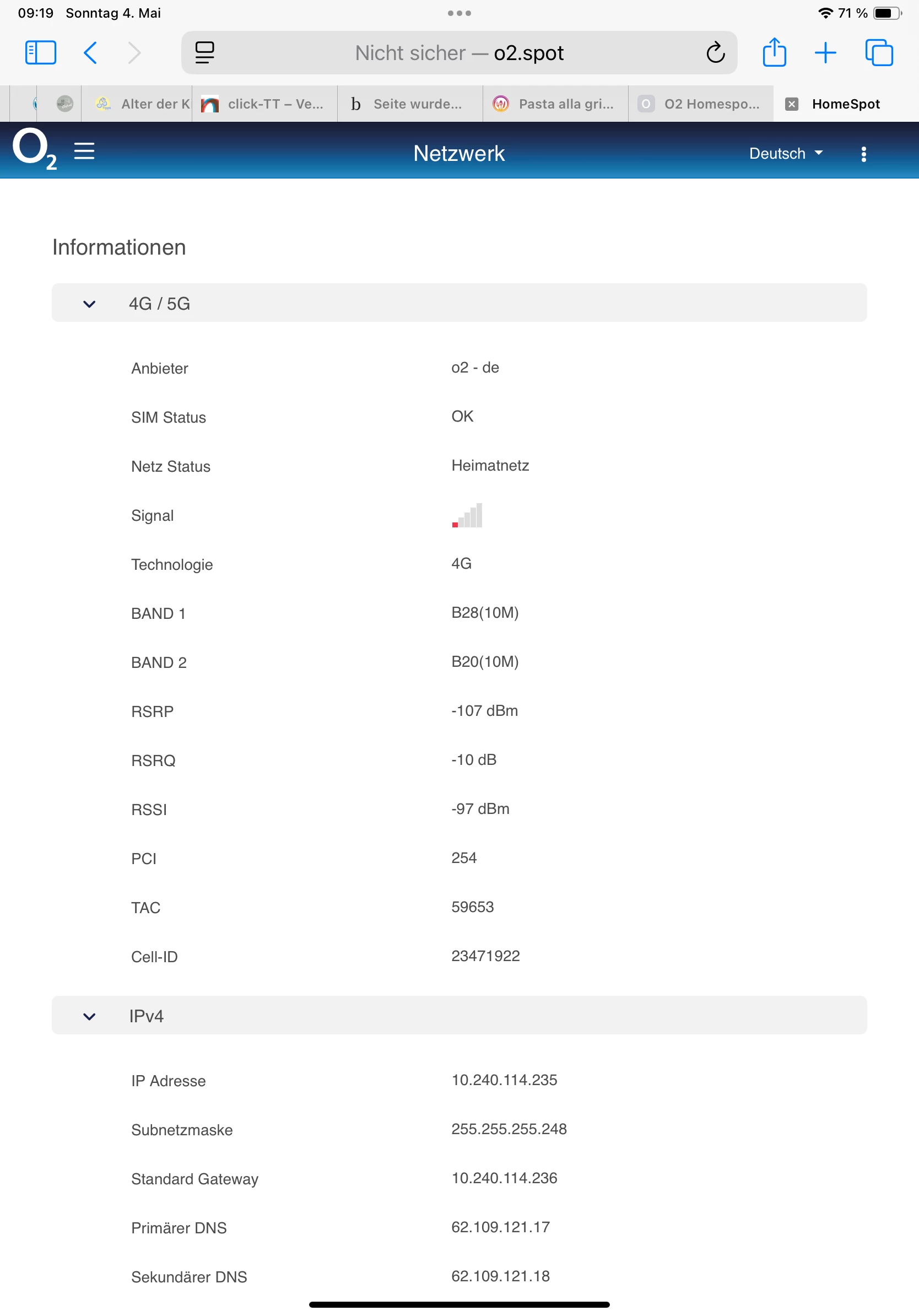The width and height of the screenshot is (919, 1316).
Task: Open the O2 hamburger navigation menu
Action: pyautogui.click(x=84, y=152)
